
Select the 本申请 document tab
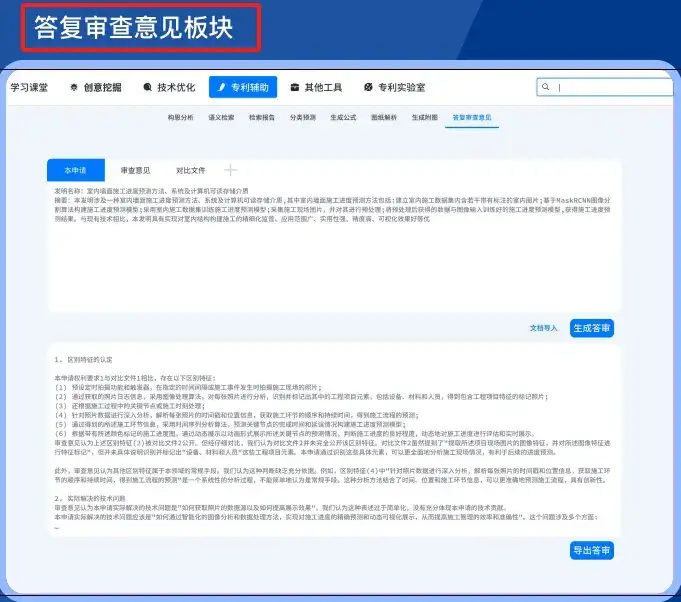76,170
